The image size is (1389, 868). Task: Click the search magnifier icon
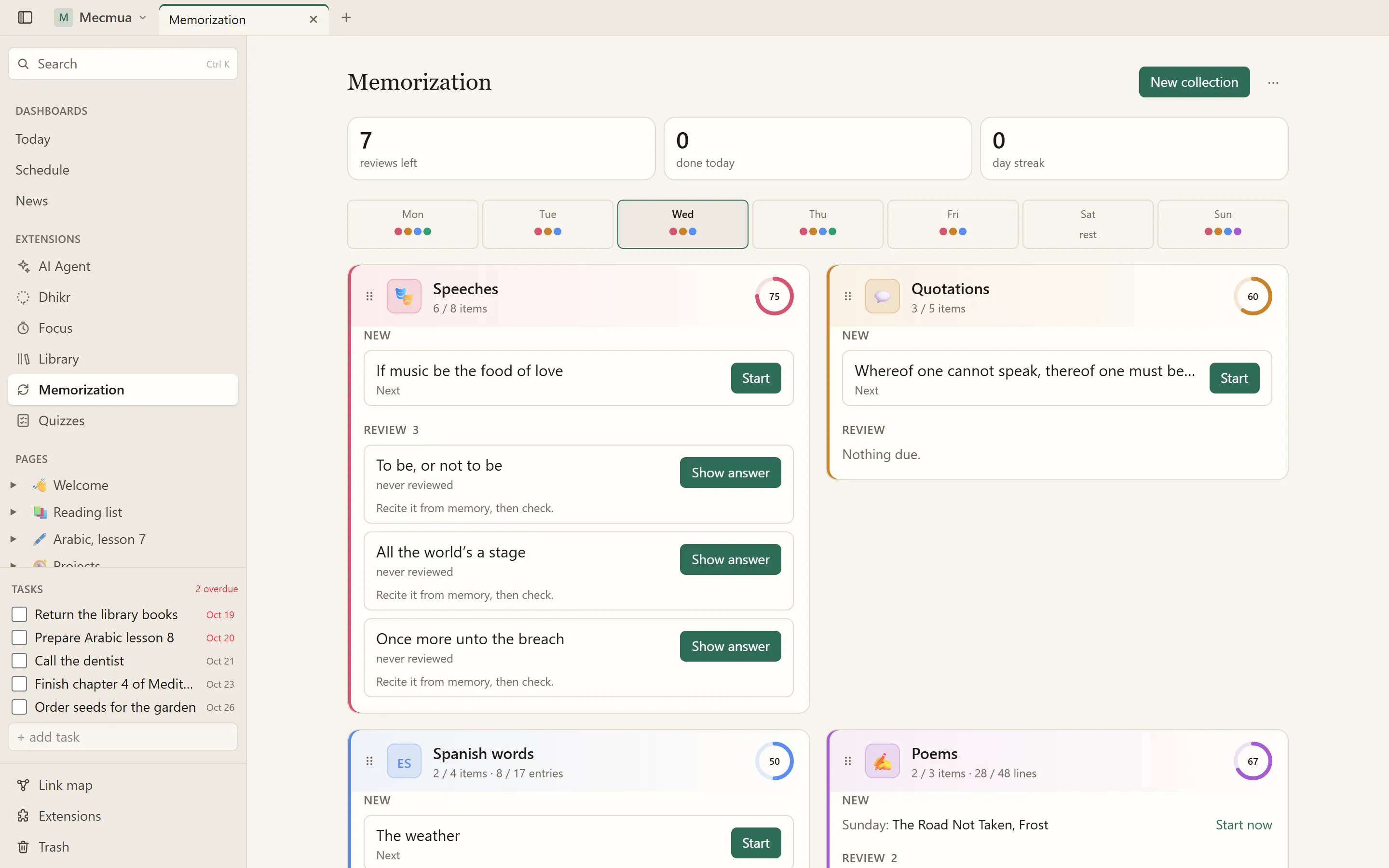tap(24, 64)
